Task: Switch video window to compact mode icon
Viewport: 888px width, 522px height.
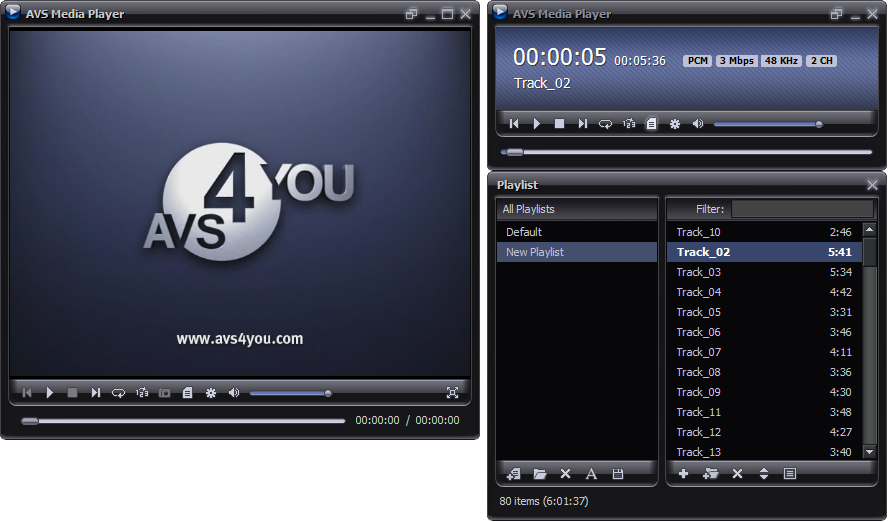Action: click(x=411, y=14)
